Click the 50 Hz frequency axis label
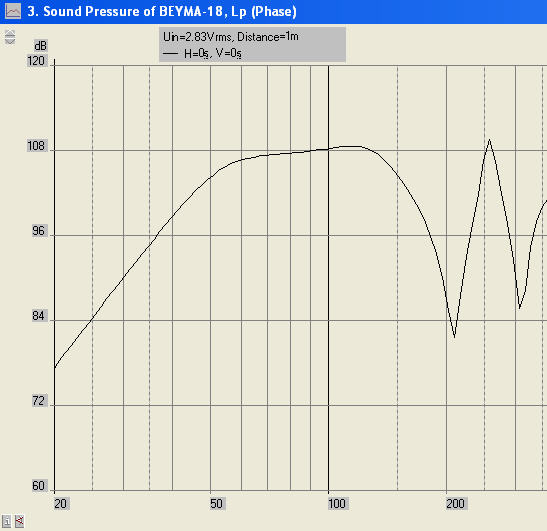Viewport: 547px width, 531px height. [216, 504]
